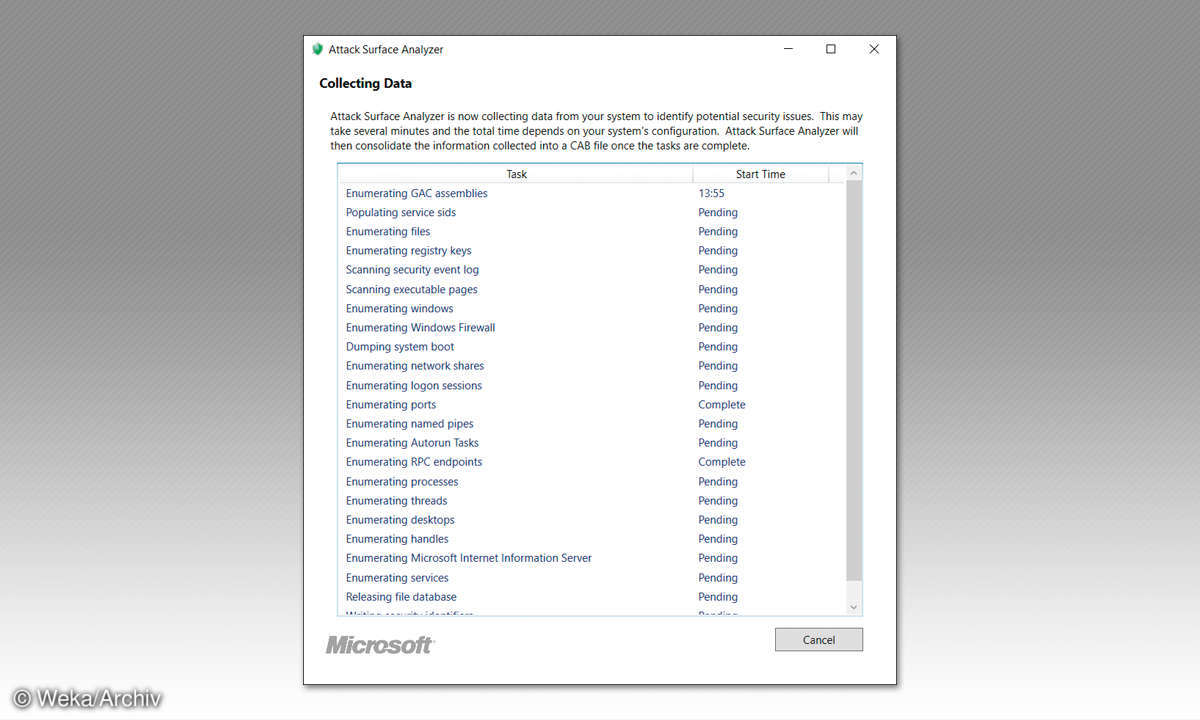Click the Task column header

point(516,174)
